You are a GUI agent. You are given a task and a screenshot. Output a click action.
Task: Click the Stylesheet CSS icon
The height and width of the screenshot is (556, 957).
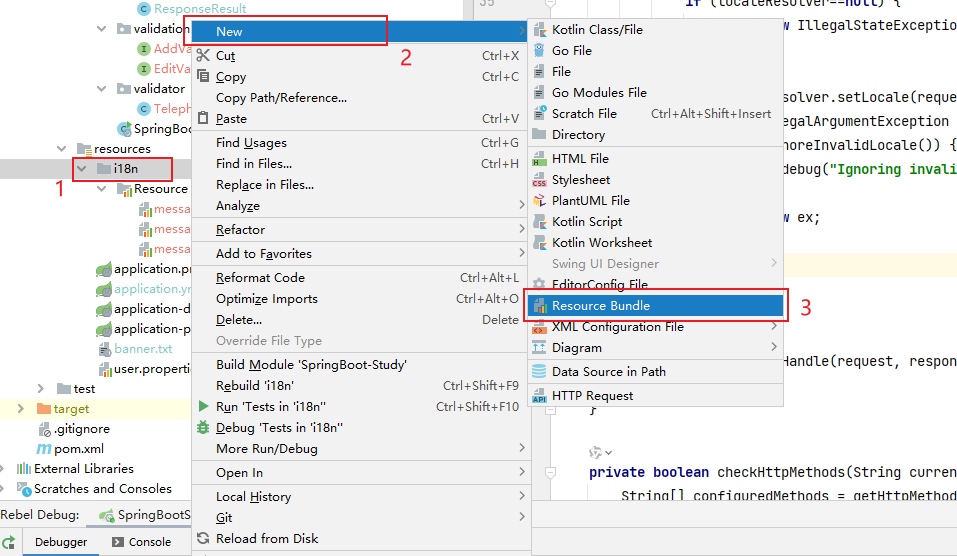tap(540, 180)
